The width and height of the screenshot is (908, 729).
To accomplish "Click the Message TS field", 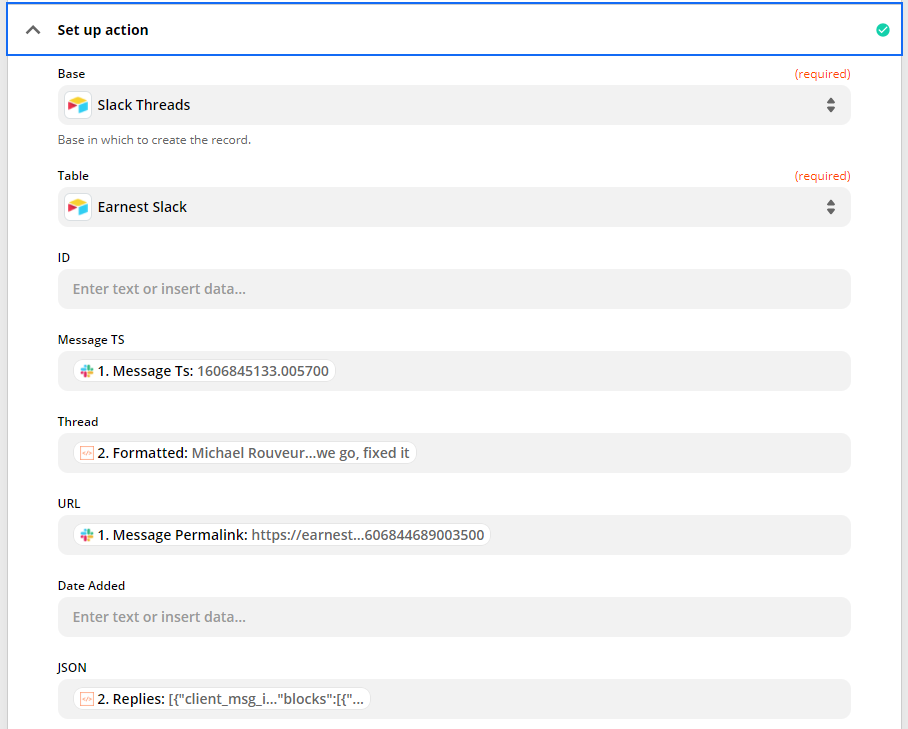I will 454,371.
